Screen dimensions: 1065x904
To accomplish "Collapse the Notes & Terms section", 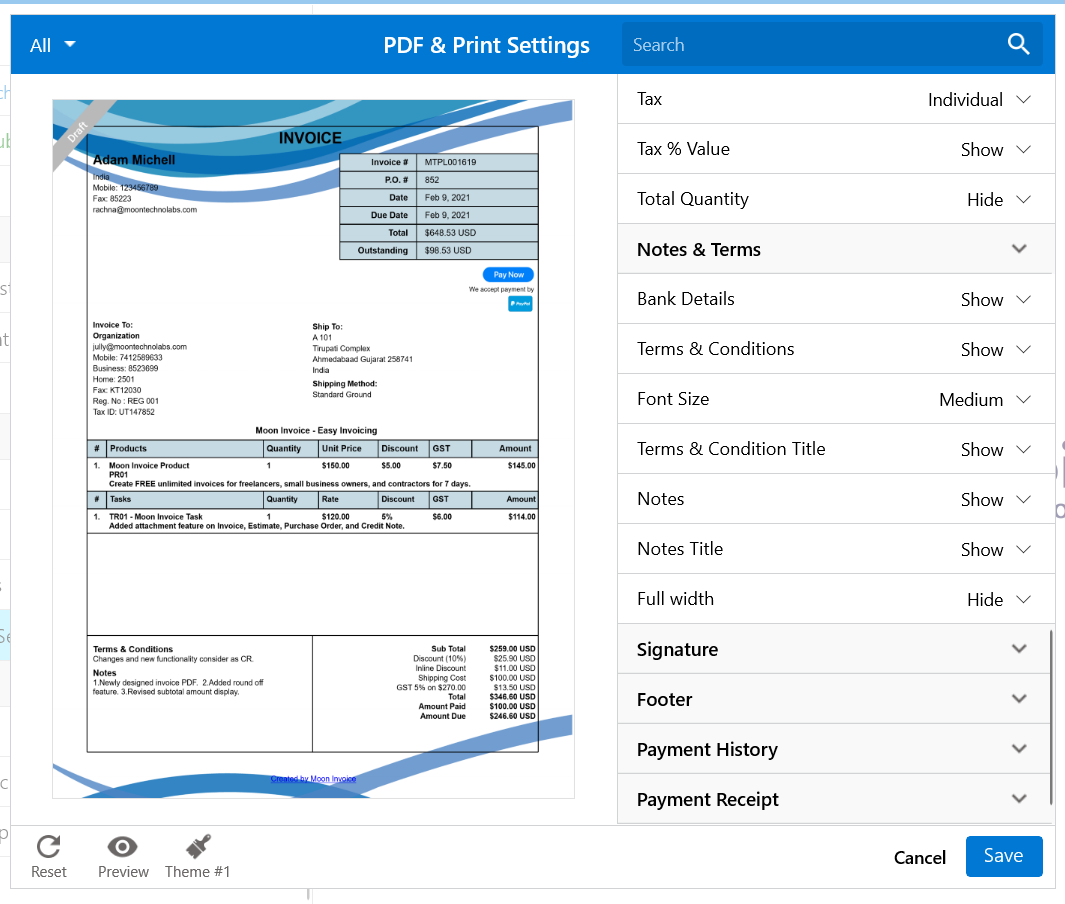I will click(x=835, y=249).
